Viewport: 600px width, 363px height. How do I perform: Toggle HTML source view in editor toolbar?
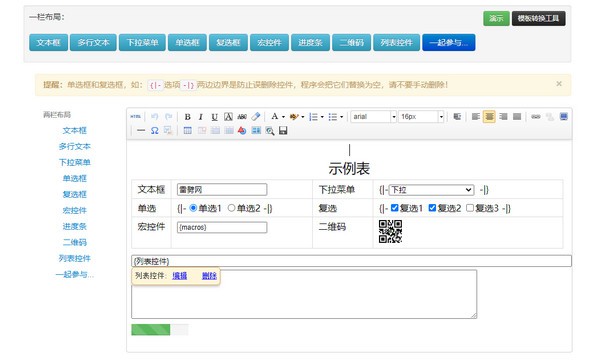click(135, 117)
